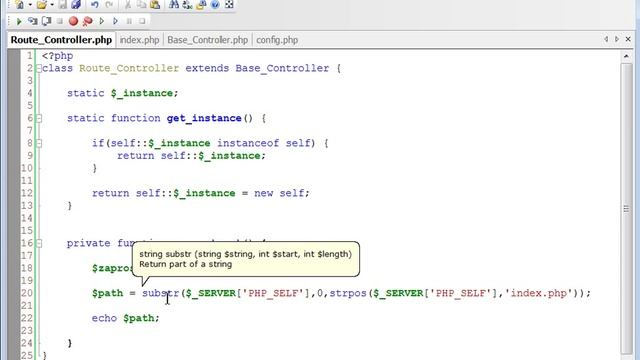
Task: Click the padlock icon in toolbar
Action: 201,5
